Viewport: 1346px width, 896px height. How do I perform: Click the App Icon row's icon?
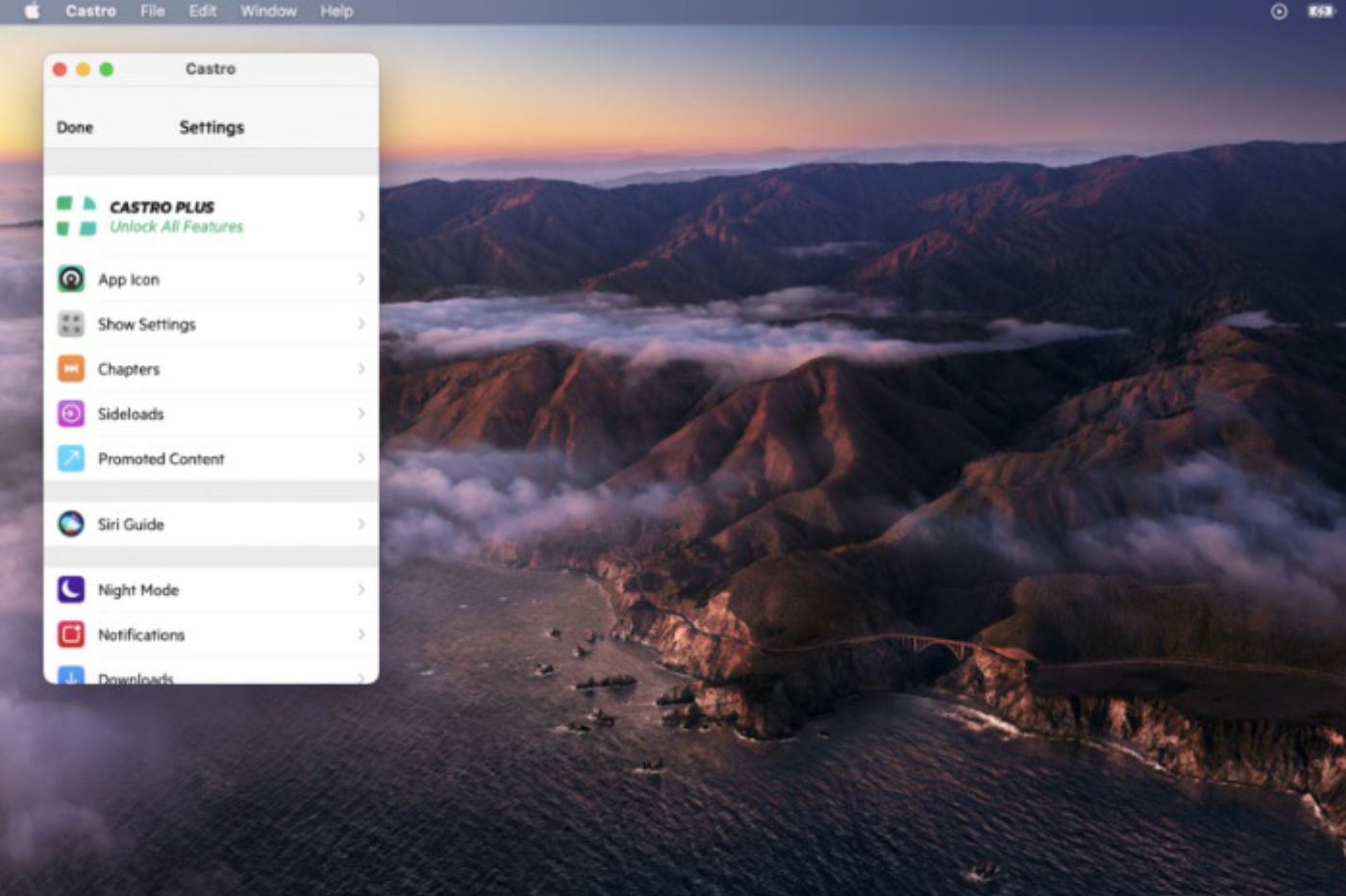71,279
